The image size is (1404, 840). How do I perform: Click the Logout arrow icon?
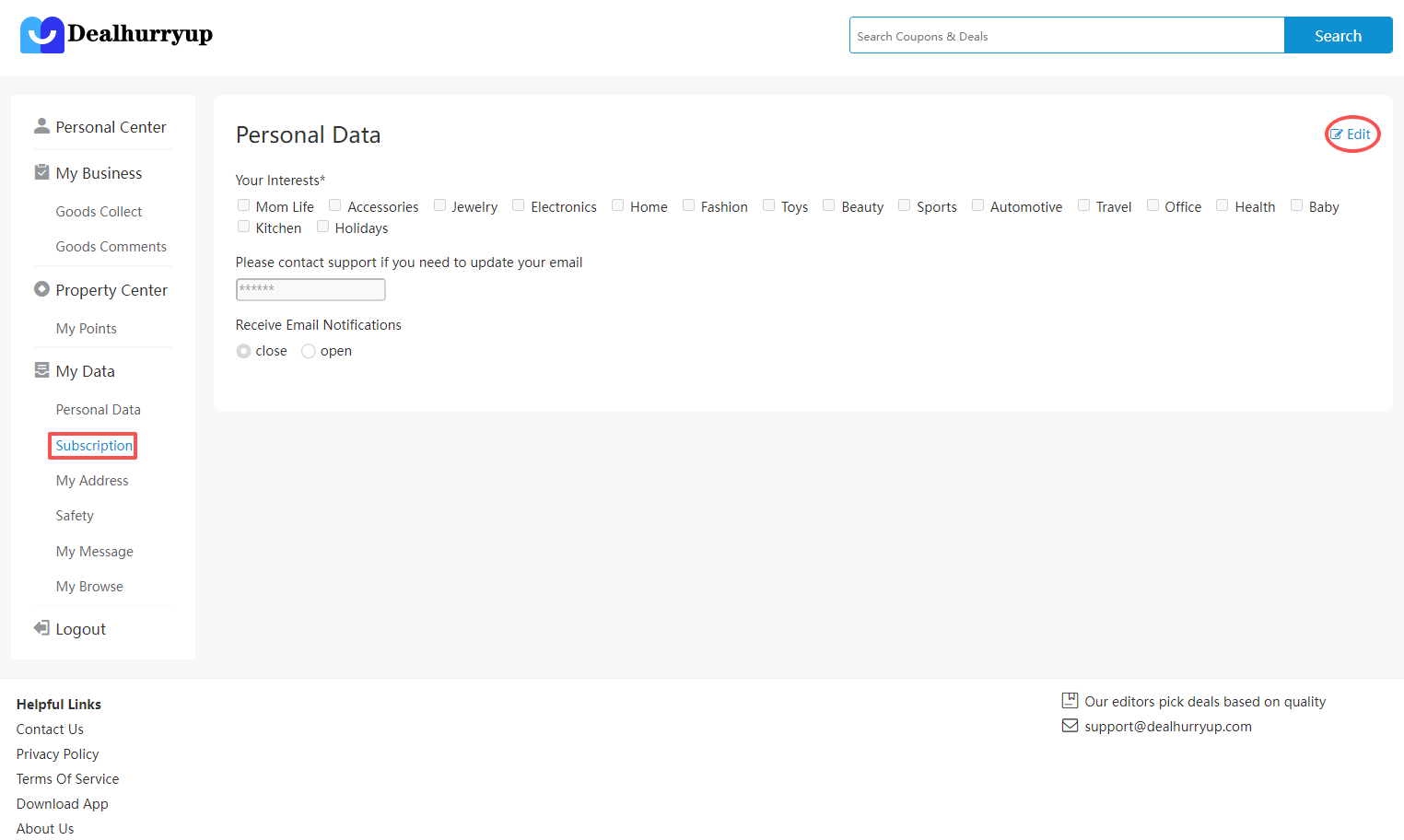41,627
